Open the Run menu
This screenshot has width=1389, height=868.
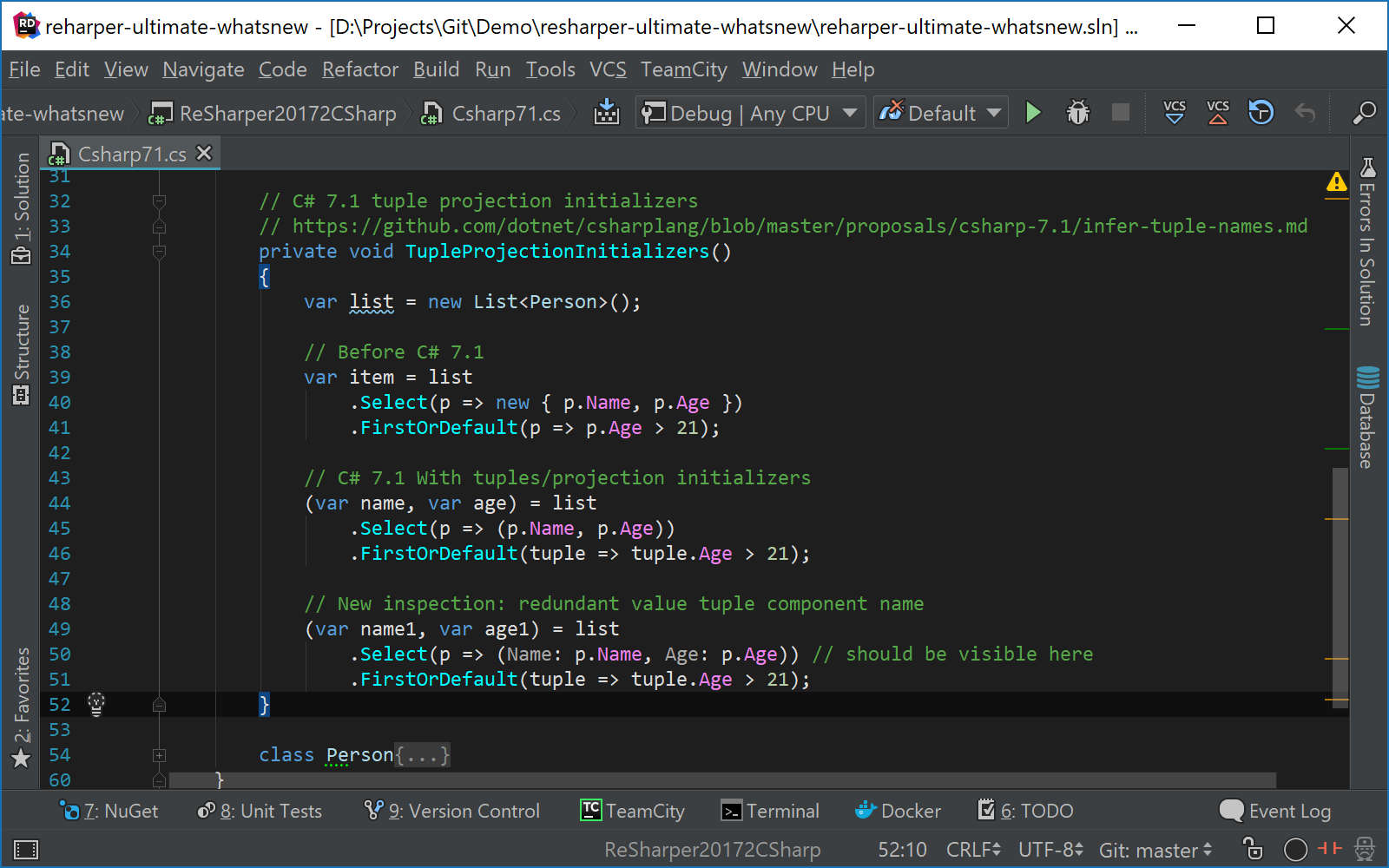pyautogui.click(x=492, y=69)
